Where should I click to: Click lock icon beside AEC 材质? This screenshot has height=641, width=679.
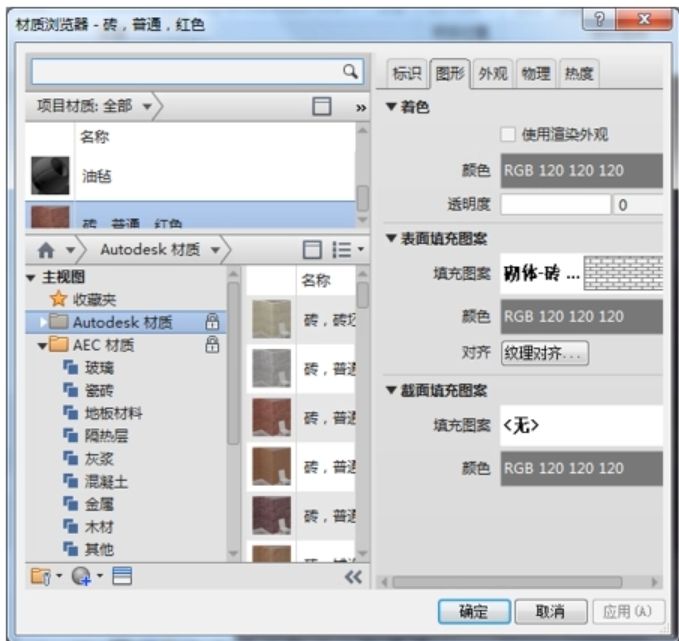tap(212, 345)
